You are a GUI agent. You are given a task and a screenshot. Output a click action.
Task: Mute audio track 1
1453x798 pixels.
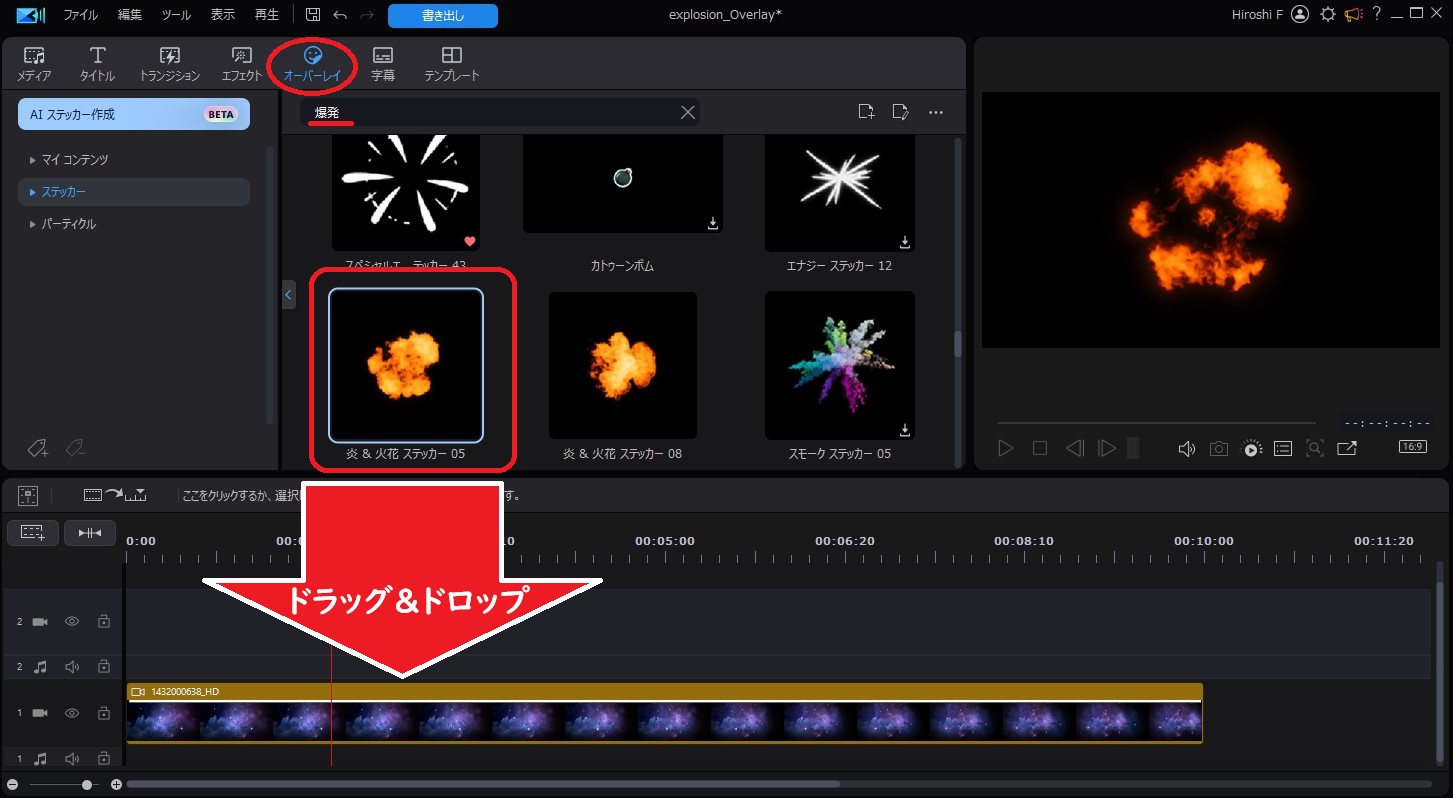tap(72, 760)
